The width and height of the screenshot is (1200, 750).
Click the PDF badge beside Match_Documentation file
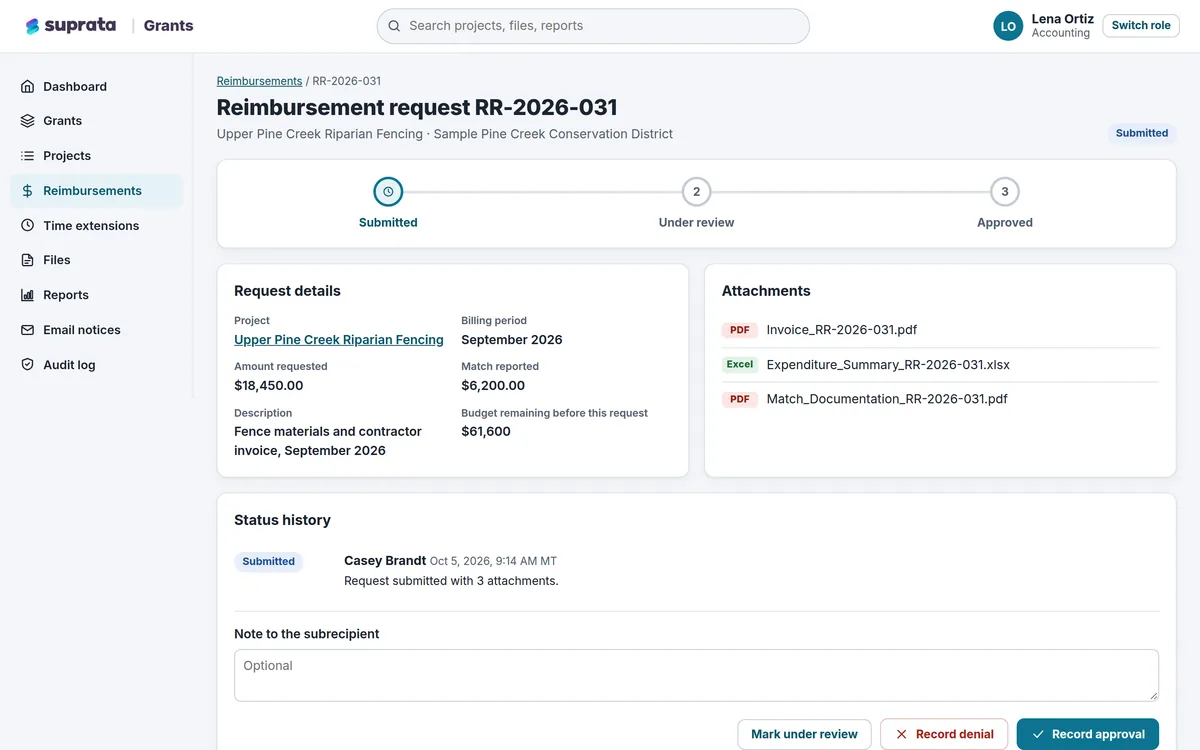pyautogui.click(x=740, y=399)
